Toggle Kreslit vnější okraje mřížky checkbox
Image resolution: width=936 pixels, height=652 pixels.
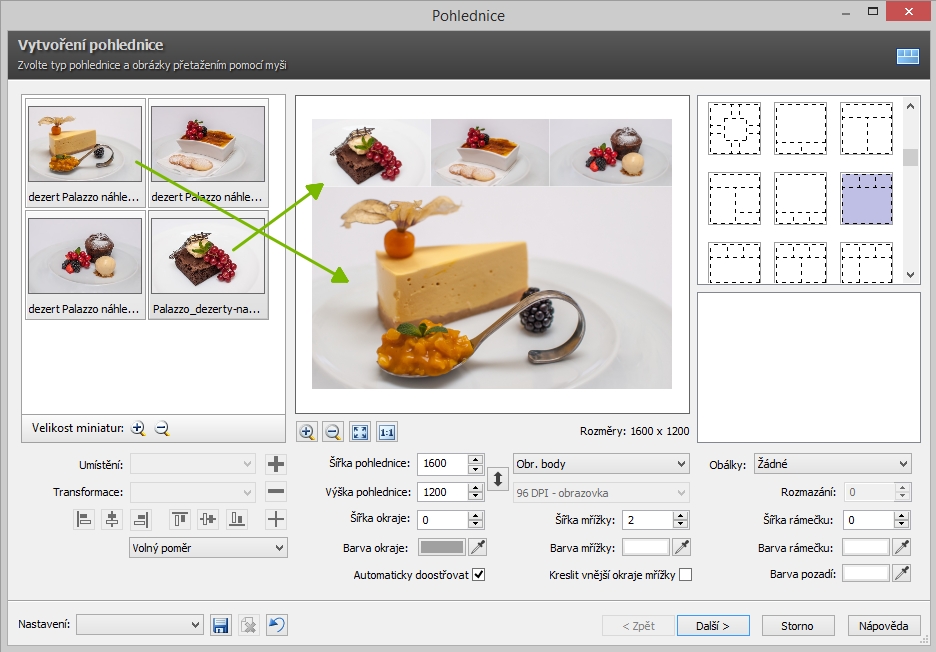[x=685, y=575]
